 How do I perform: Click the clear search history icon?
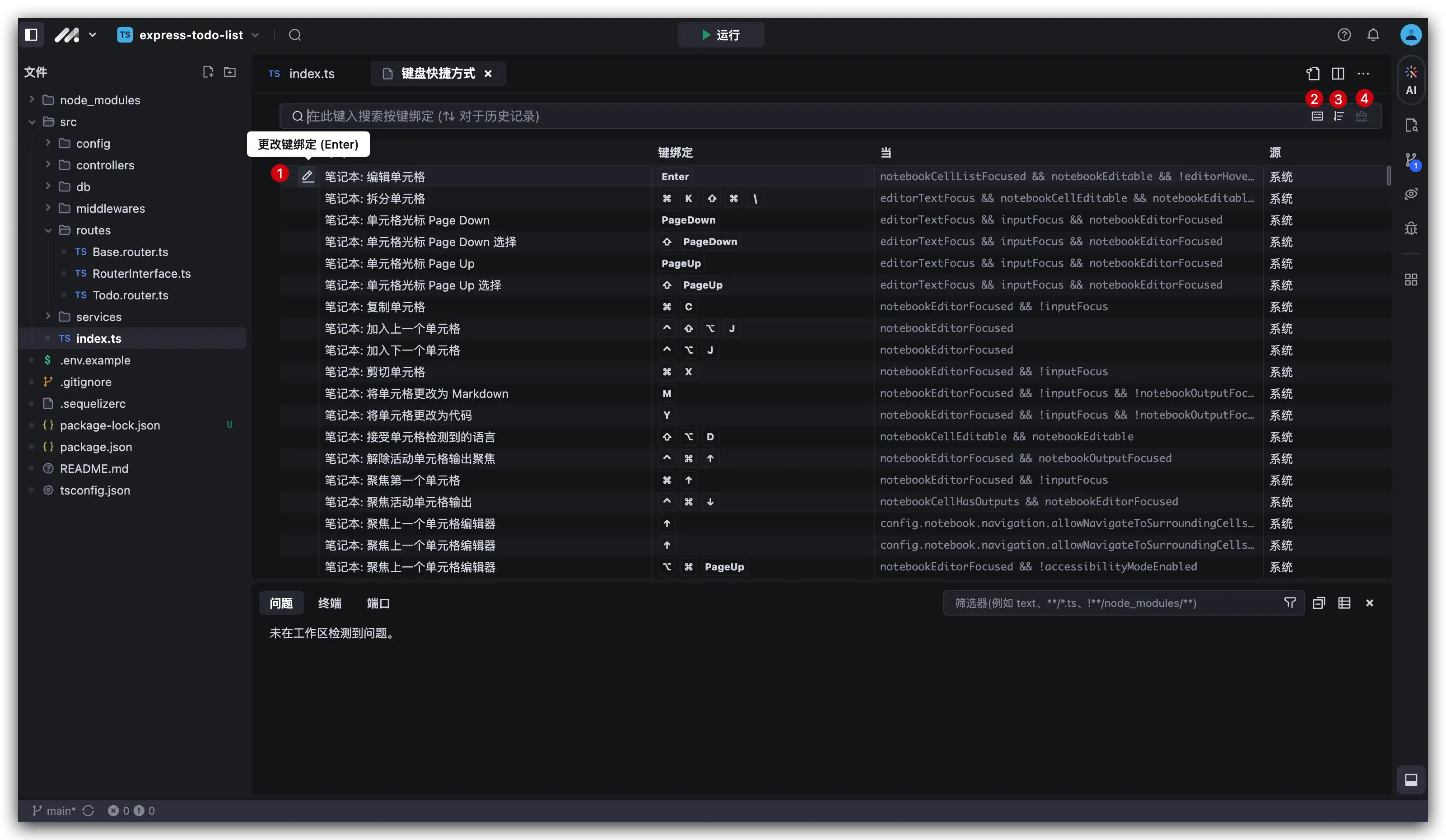(x=1362, y=116)
